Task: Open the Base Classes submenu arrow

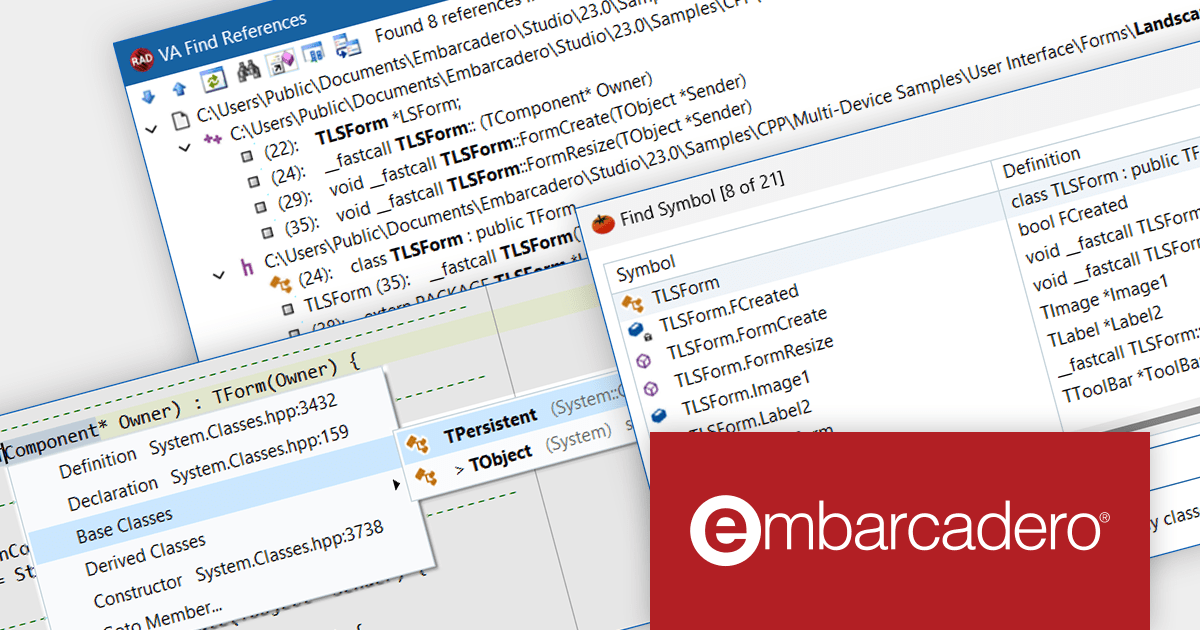Action: (397, 485)
